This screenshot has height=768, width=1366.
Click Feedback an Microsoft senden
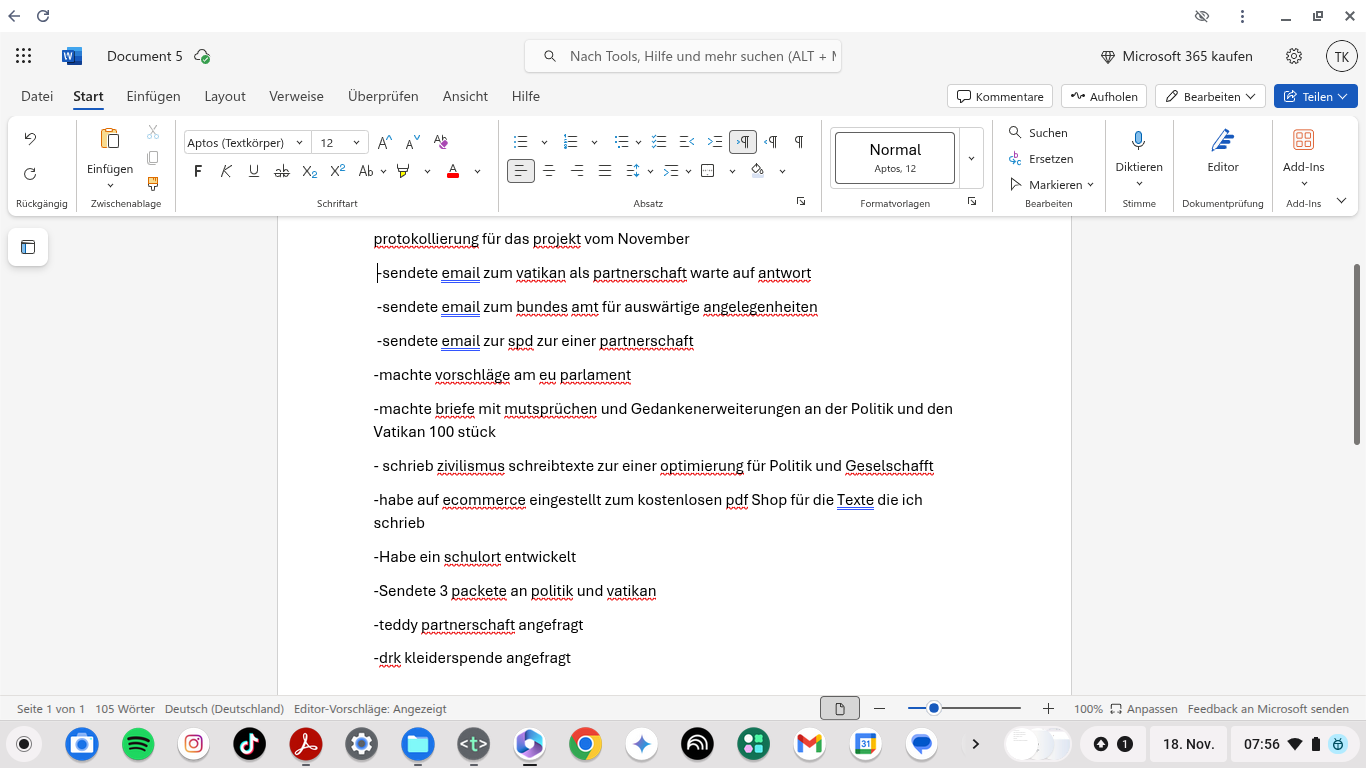[x=1268, y=709]
